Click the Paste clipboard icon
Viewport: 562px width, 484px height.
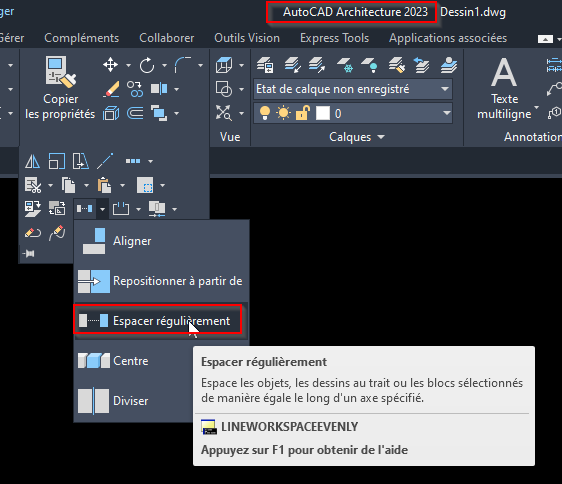(104, 185)
